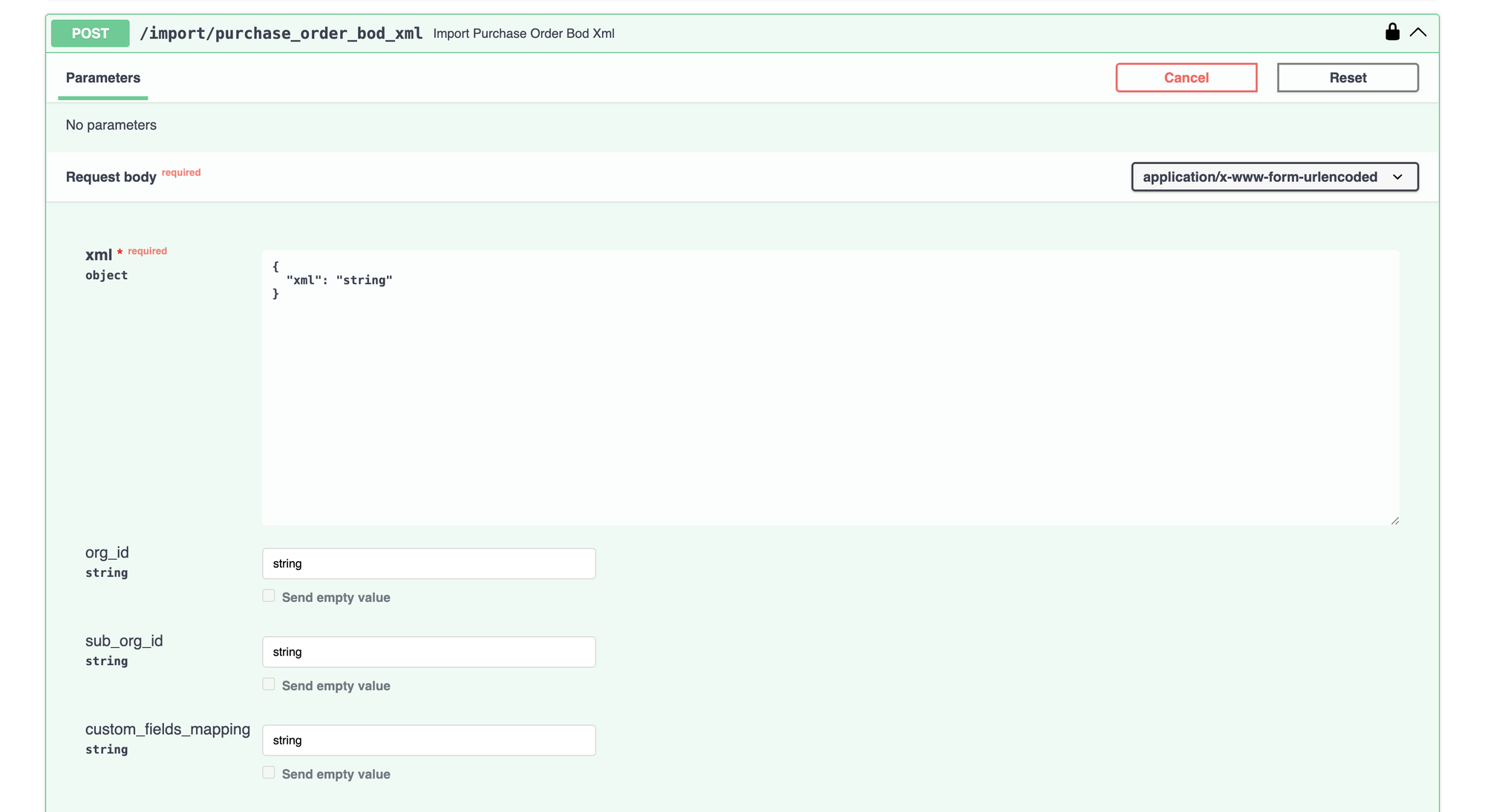Viewport: 1485px width, 812px height.
Task: Enable Send empty value for sub_org_id
Action: 269,684
